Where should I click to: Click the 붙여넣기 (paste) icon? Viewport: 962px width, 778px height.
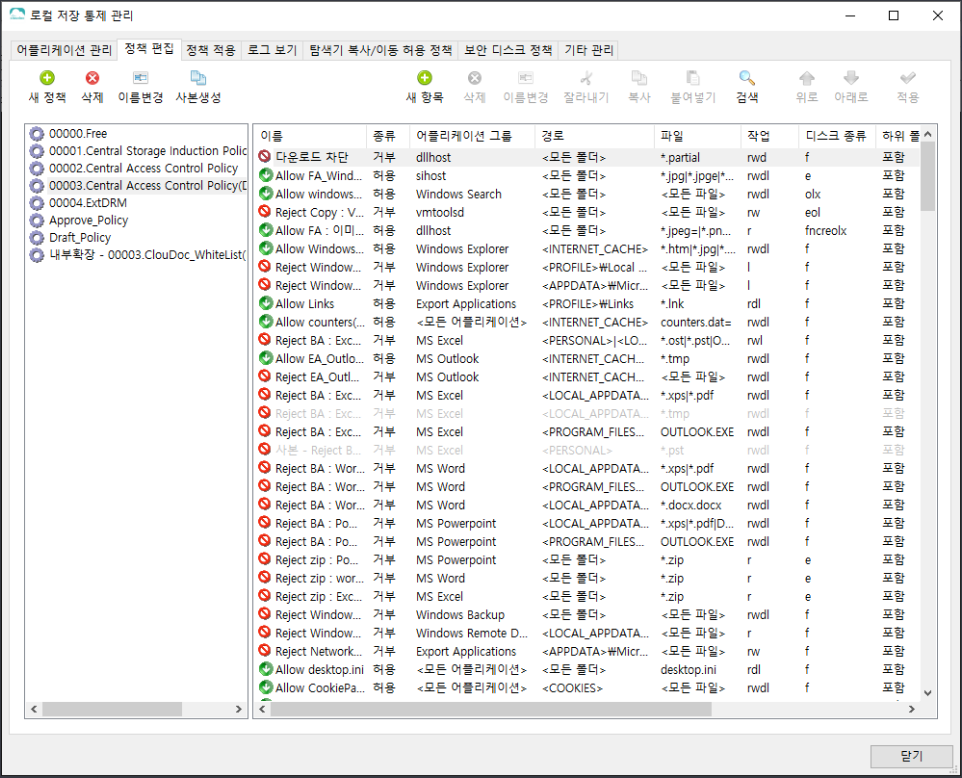(693, 78)
